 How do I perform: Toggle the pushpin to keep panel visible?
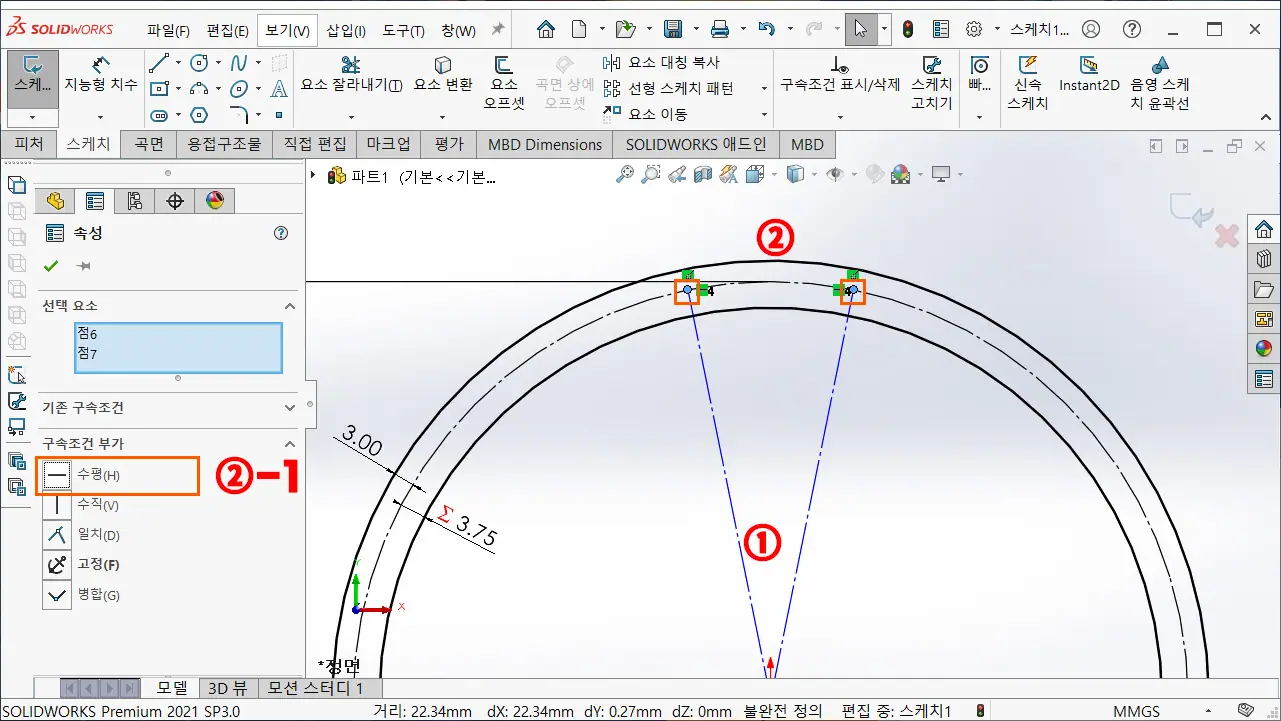(x=84, y=266)
